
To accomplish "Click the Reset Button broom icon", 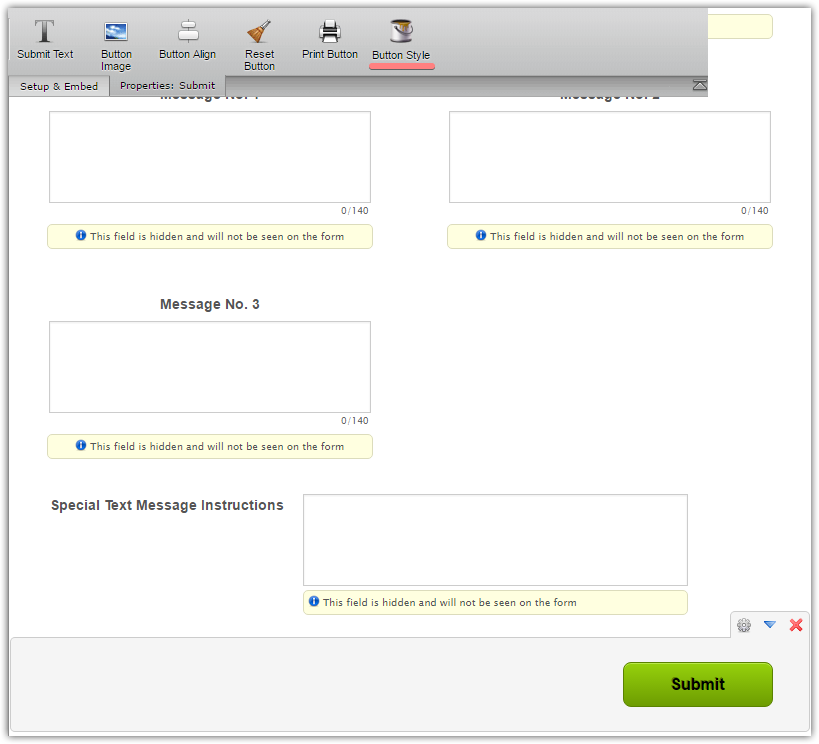I will (x=259, y=32).
